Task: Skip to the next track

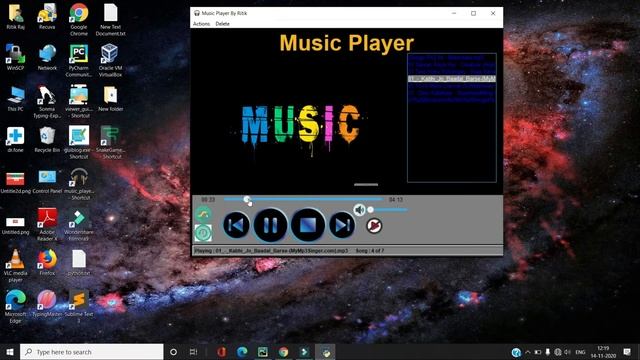Action: 342,225
